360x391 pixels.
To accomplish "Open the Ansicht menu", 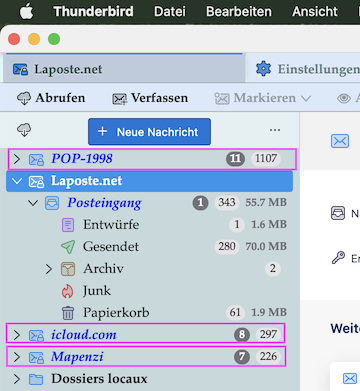I will (315, 12).
